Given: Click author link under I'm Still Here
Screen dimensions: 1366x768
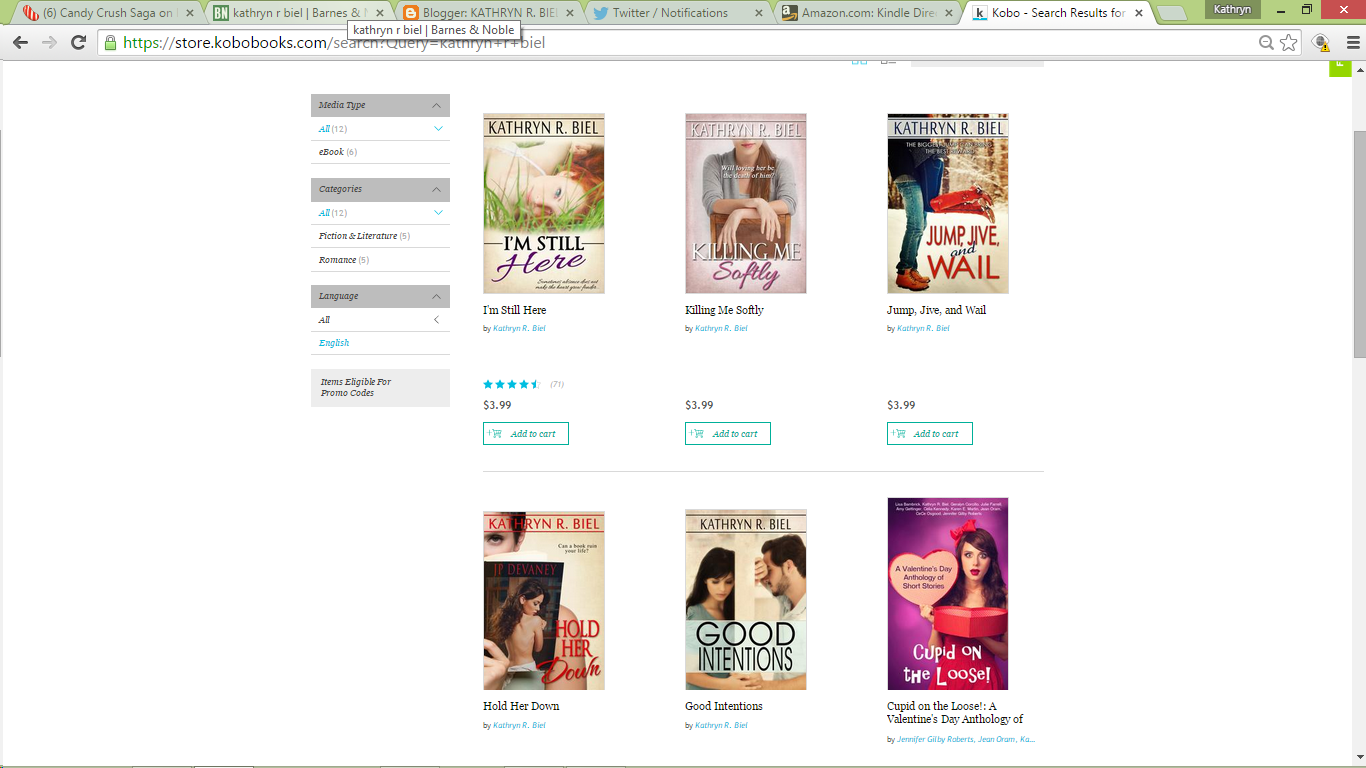Looking at the screenshot, I should pos(519,328).
